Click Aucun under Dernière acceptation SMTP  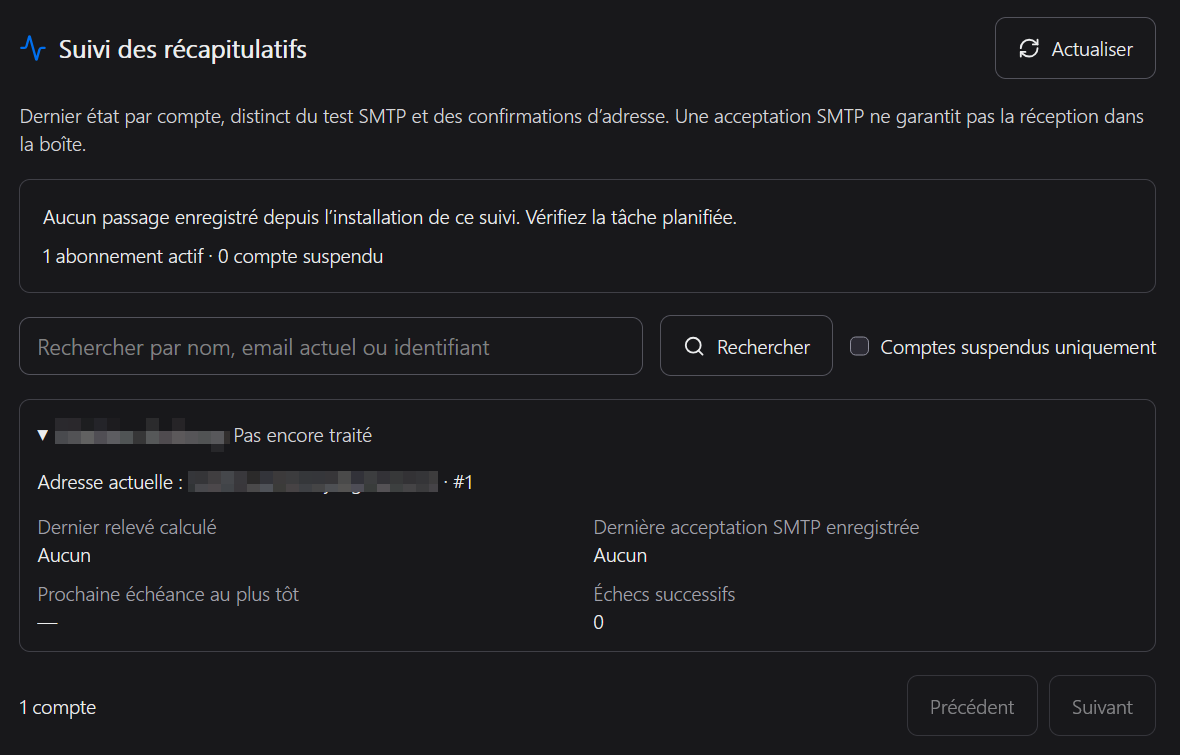[620, 556]
